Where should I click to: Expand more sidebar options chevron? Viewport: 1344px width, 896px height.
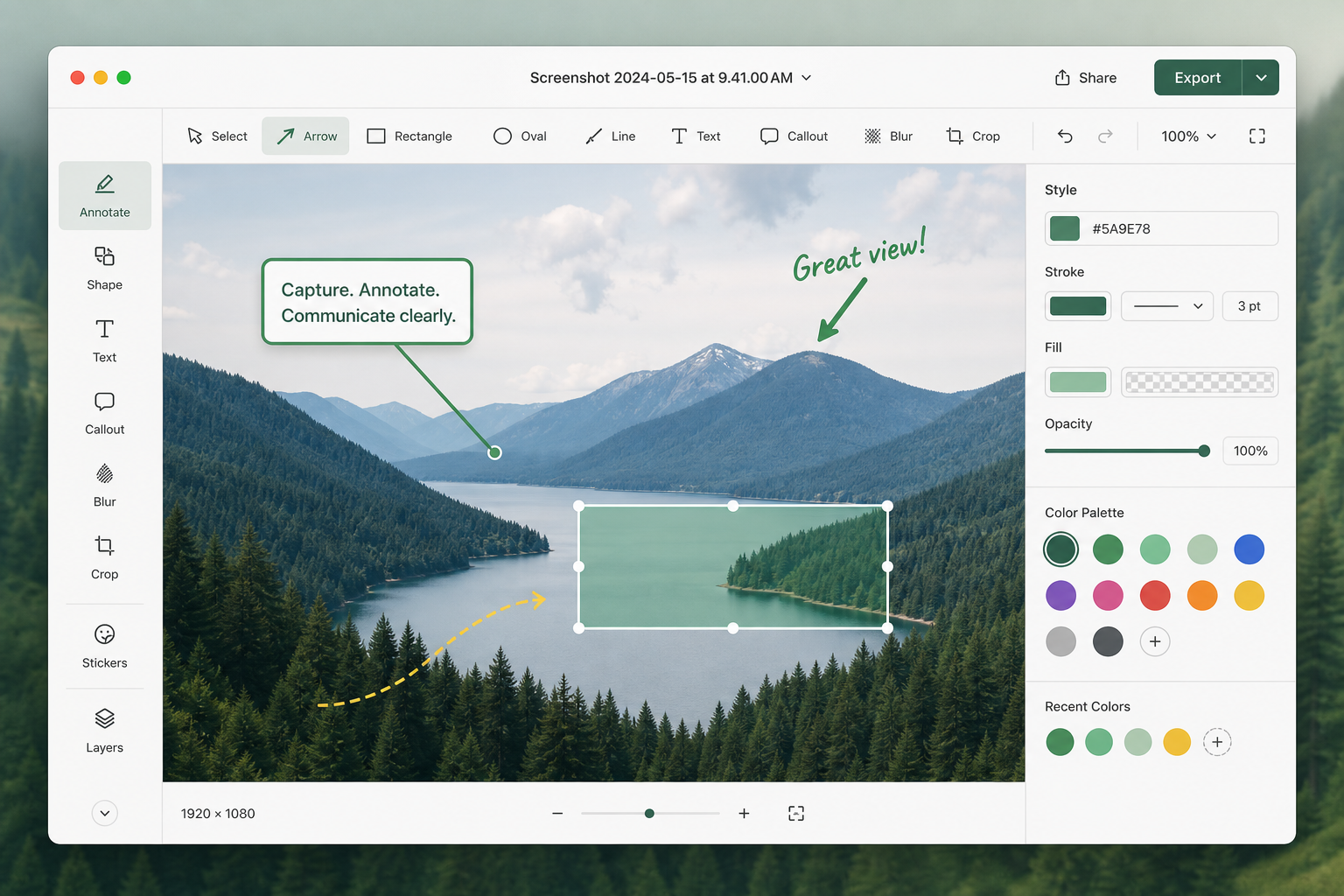click(105, 813)
